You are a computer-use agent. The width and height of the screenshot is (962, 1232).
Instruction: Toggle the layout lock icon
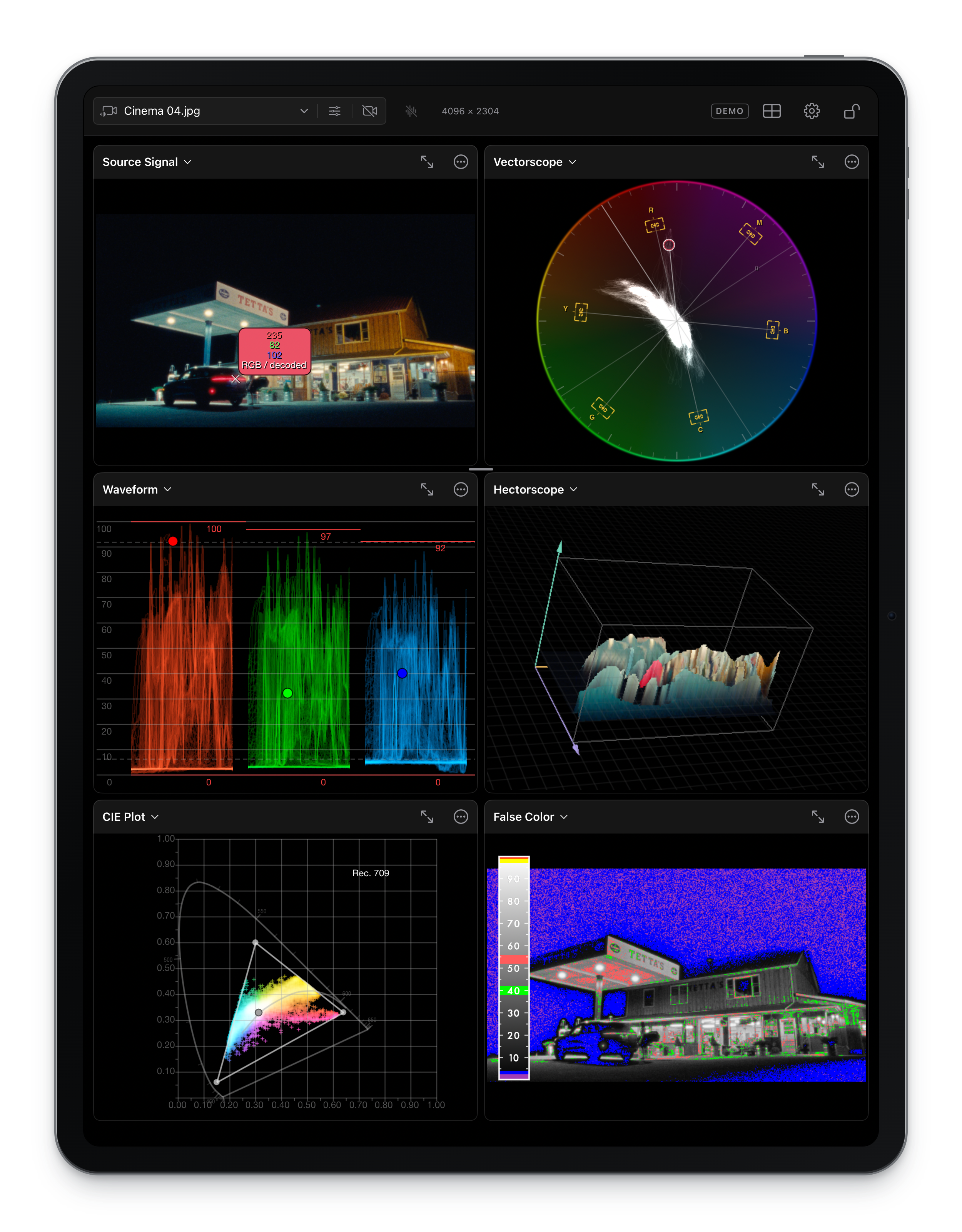(852, 111)
